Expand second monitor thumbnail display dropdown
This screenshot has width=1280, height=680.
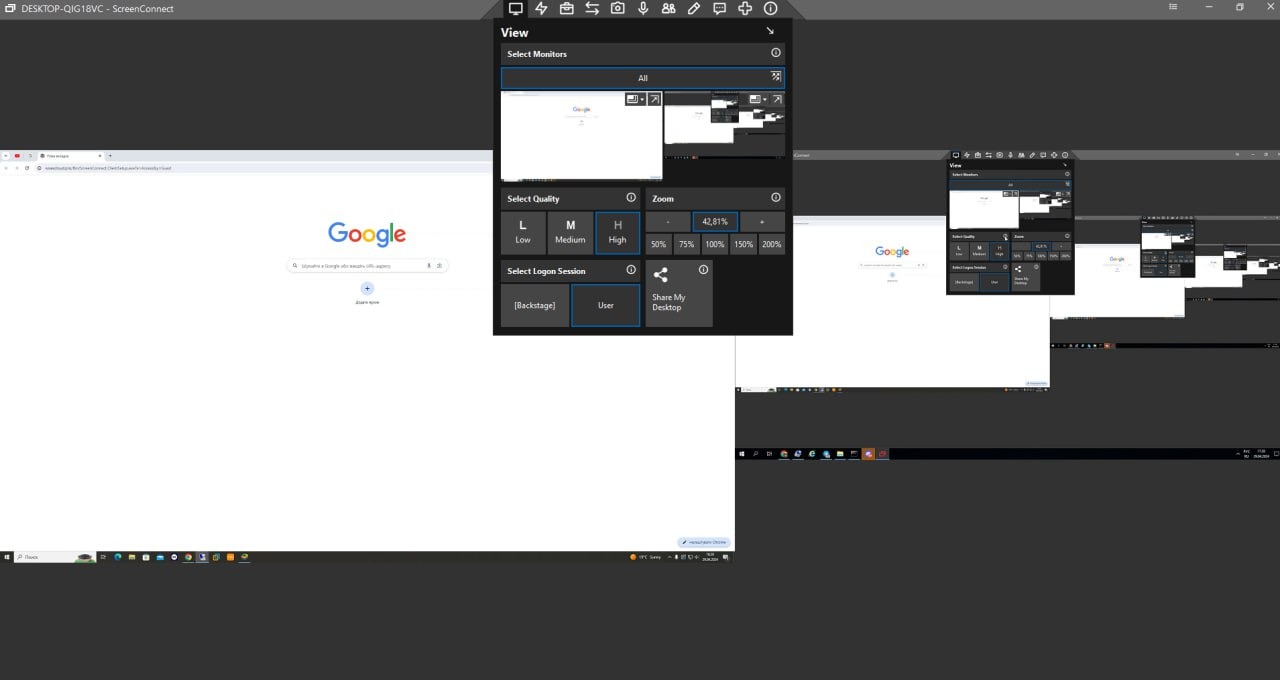(x=758, y=99)
